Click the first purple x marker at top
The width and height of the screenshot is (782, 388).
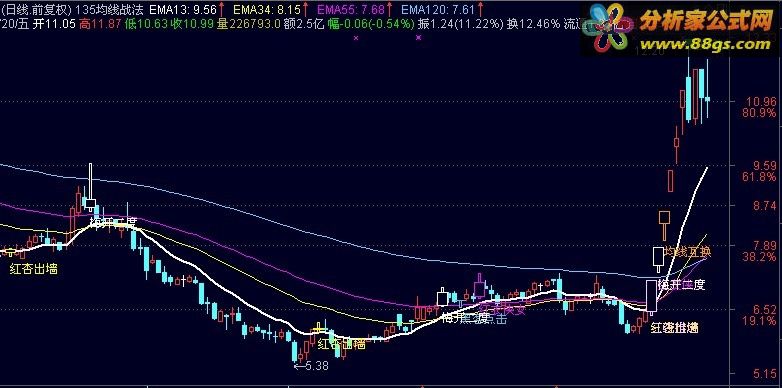356,37
